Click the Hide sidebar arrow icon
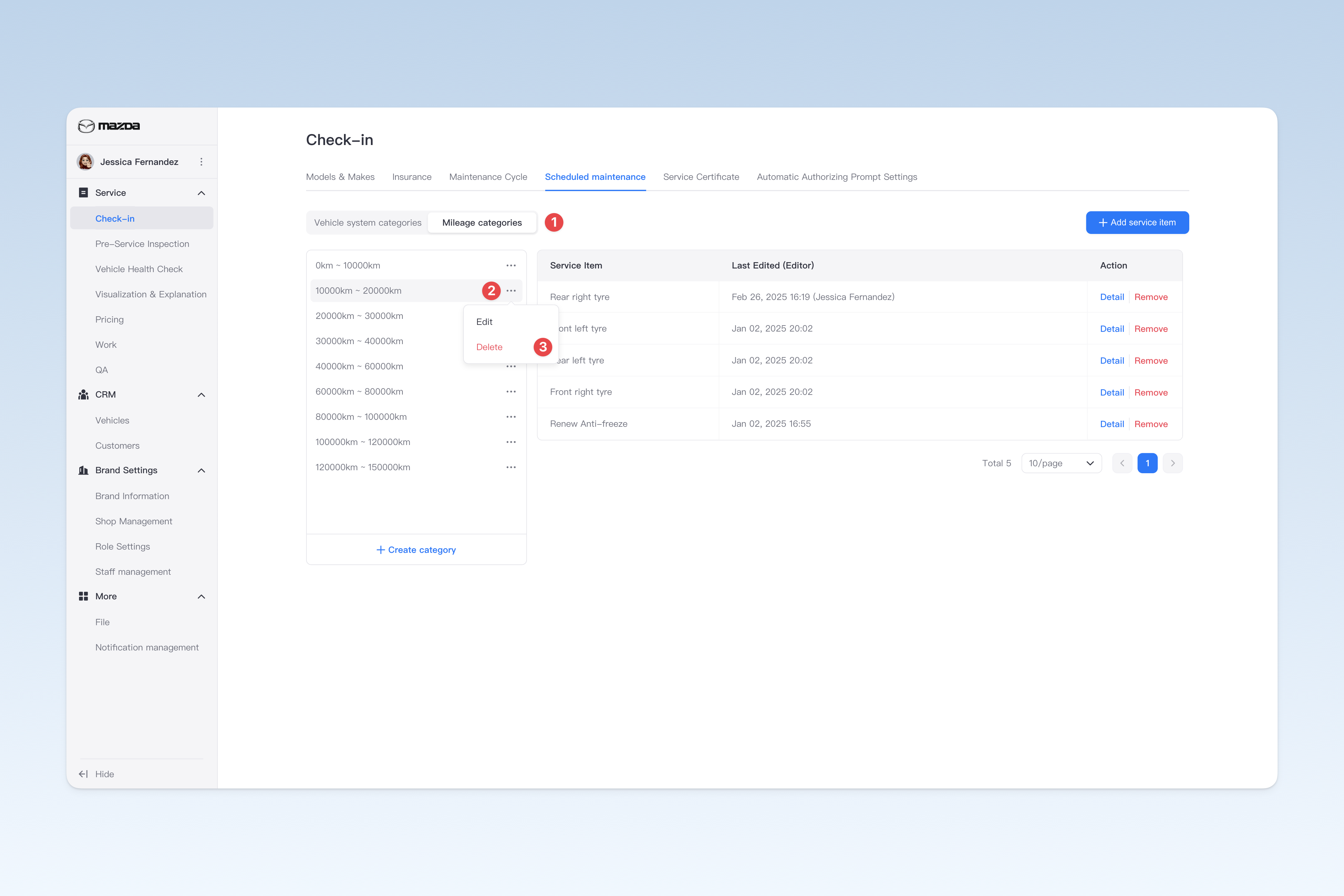 [x=83, y=774]
